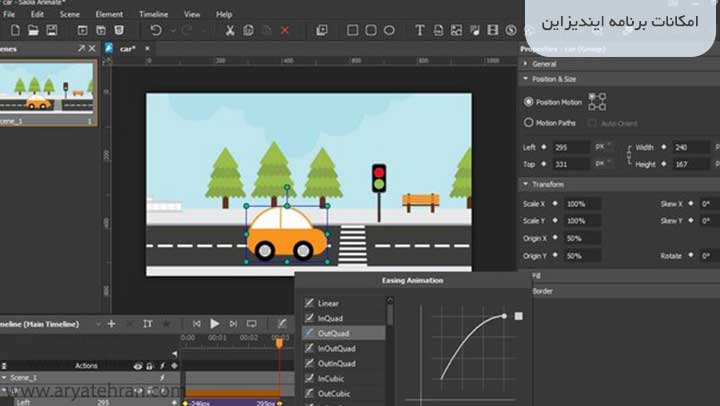Screen dimensions: 720x406
Task: Select the Position Motion radio button
Action: point(529,102)
